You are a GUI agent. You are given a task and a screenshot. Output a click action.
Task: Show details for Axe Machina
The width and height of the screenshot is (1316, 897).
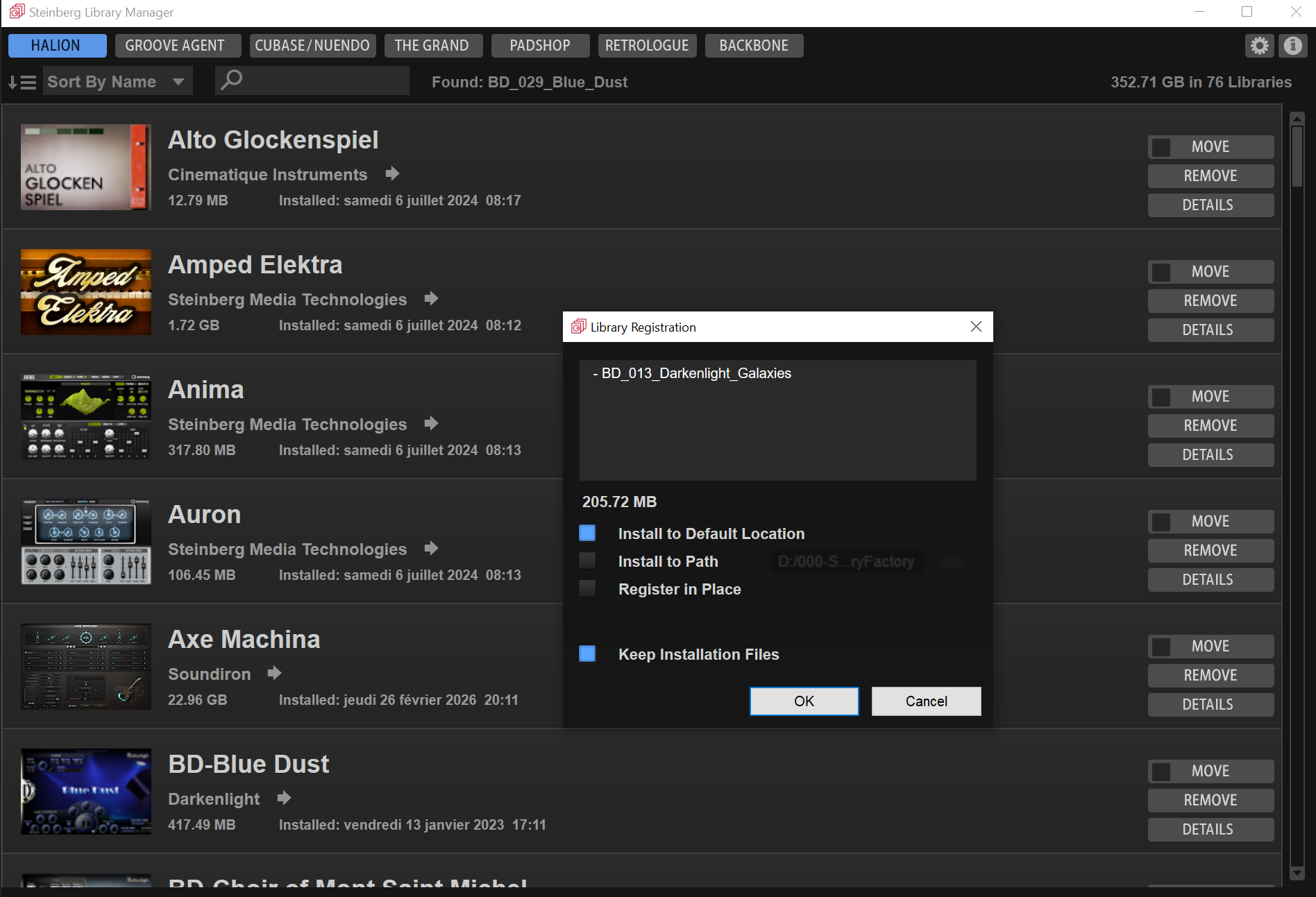tap(1210, 705)
